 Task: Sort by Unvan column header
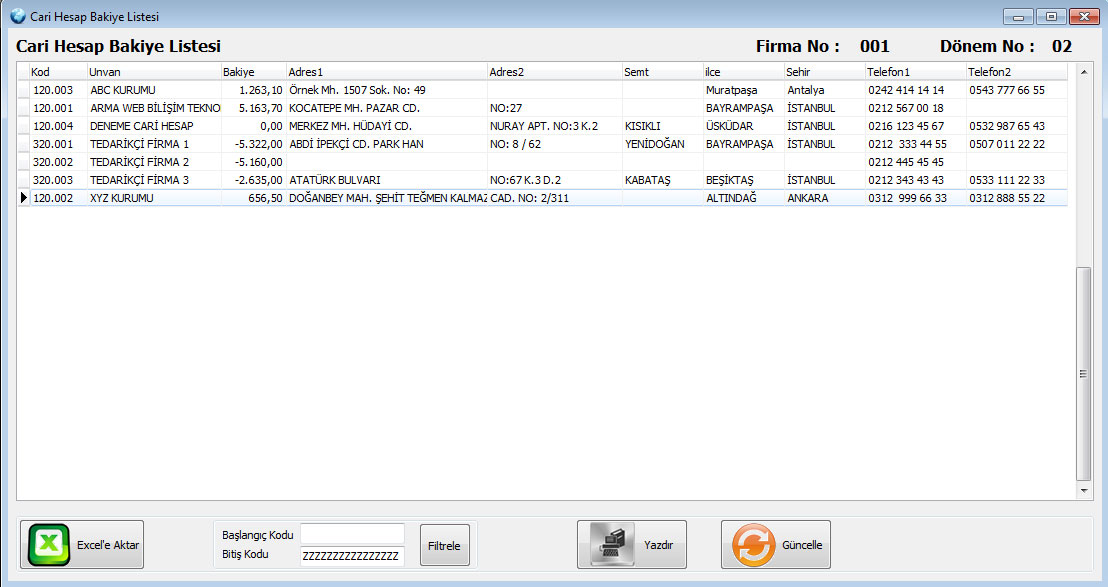pos(154,72)
